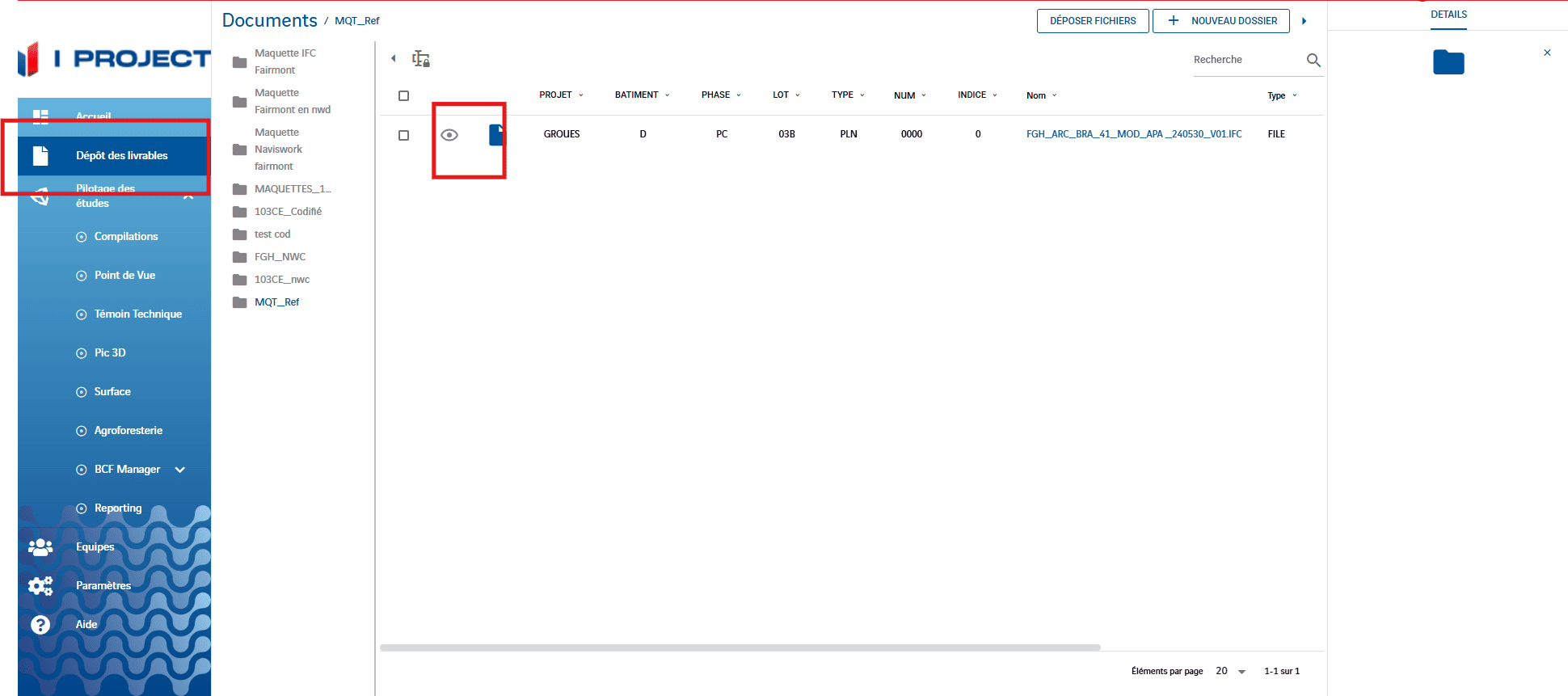Click the Aide question mark icon

click(40, 625)
